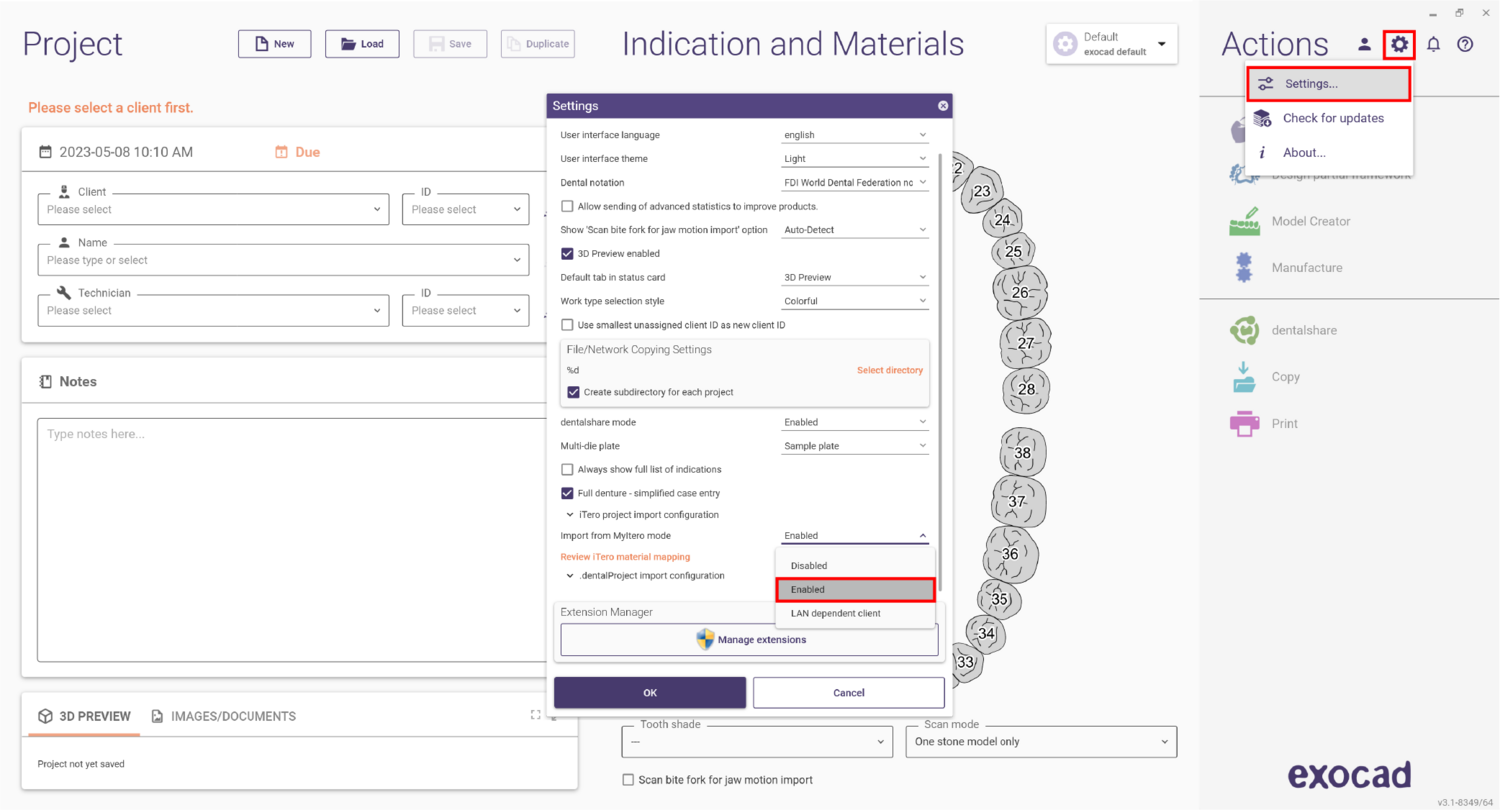The width and height of the screenshot is (1500, 810).
Task: Toggle Allow sending of advanced statistics checkbox
Action: click(567, 206)
